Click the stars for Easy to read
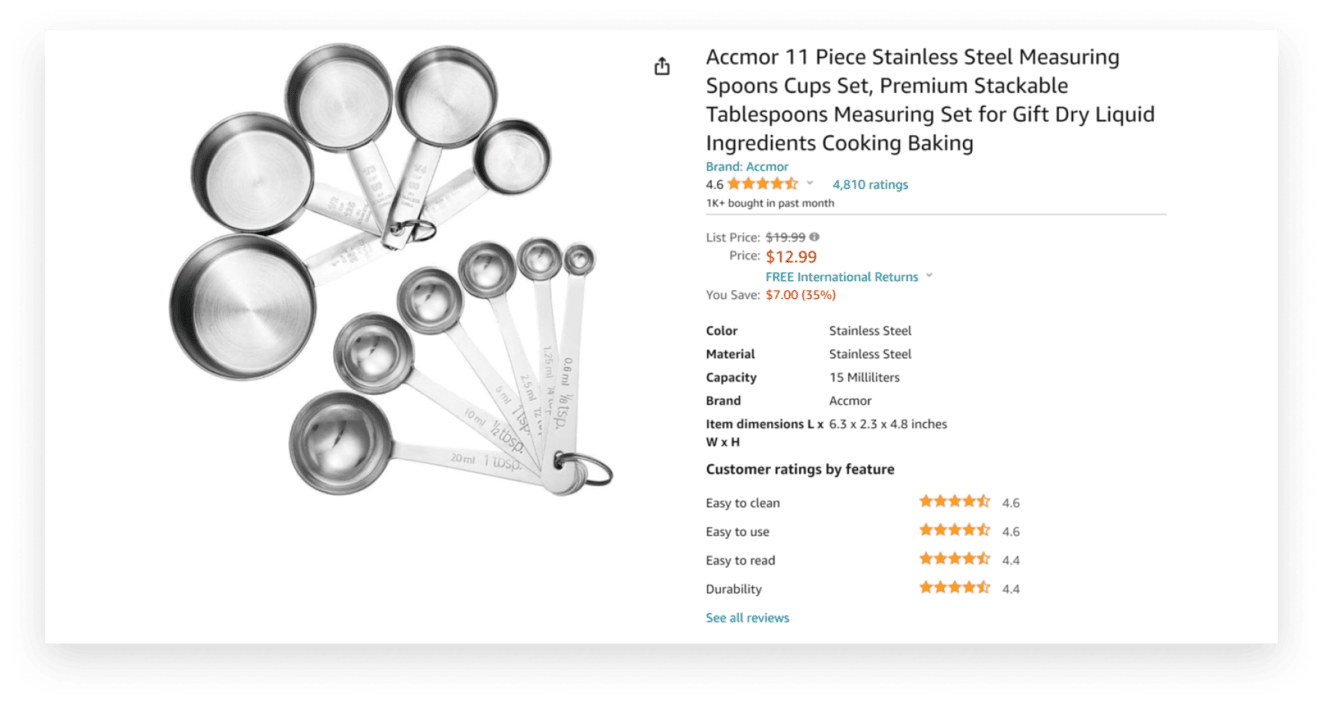This screenshot has height=704, width=1323. (x=954, y=558)
